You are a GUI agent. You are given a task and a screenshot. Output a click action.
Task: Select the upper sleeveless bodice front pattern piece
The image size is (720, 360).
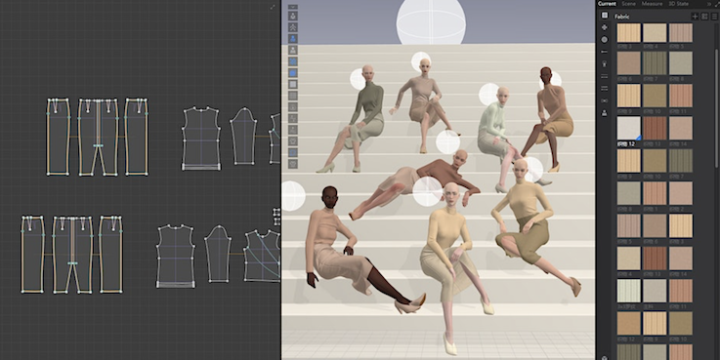click(201, 139)
